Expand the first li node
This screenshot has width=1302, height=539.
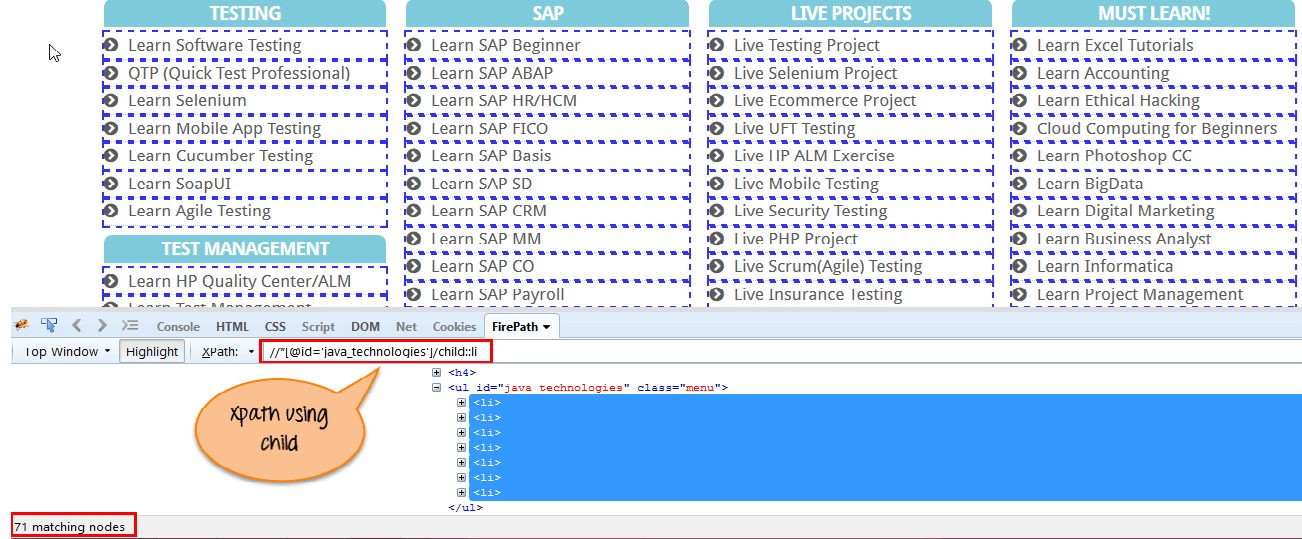coord(462,403)
